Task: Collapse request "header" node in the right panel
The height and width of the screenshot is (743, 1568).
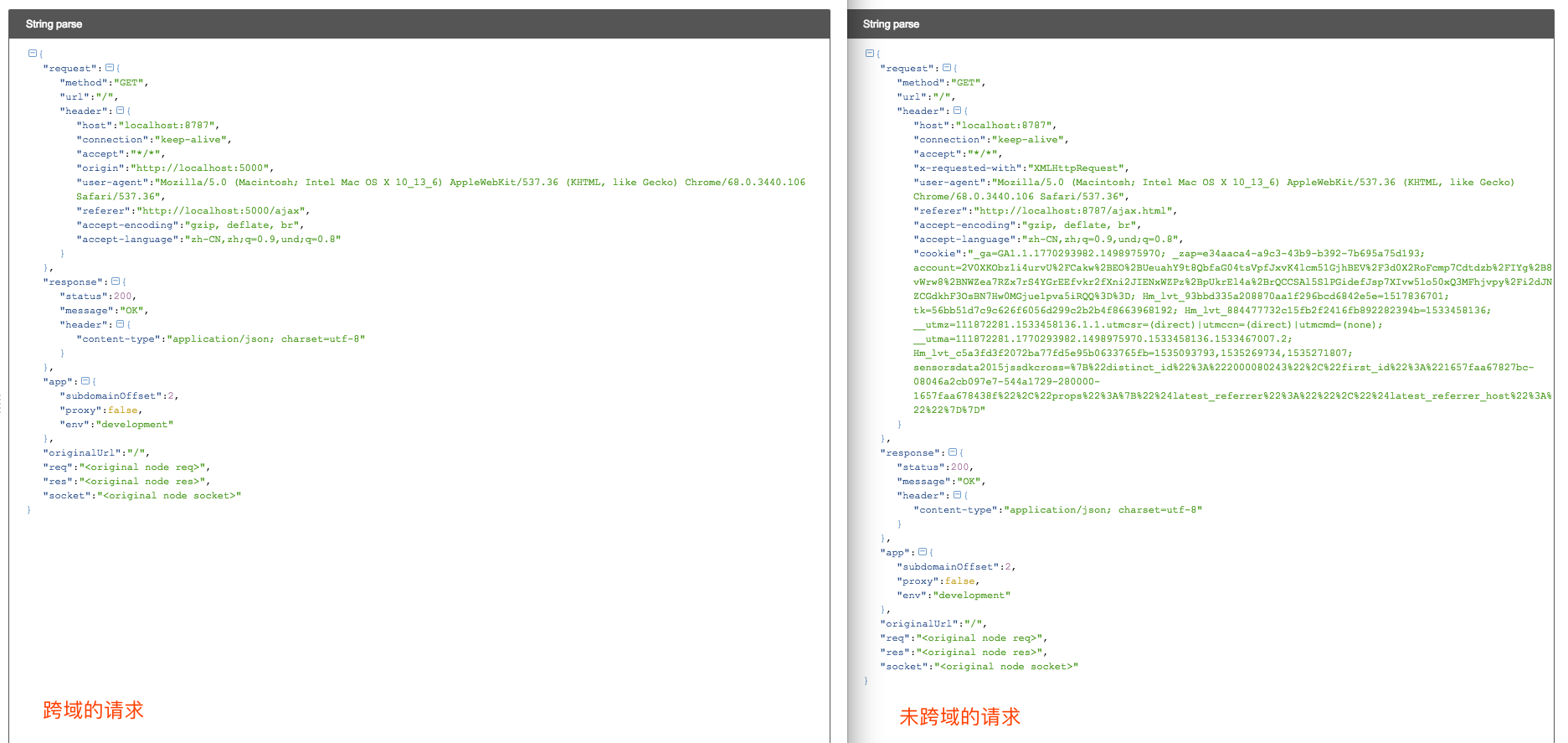Action: 957,111
